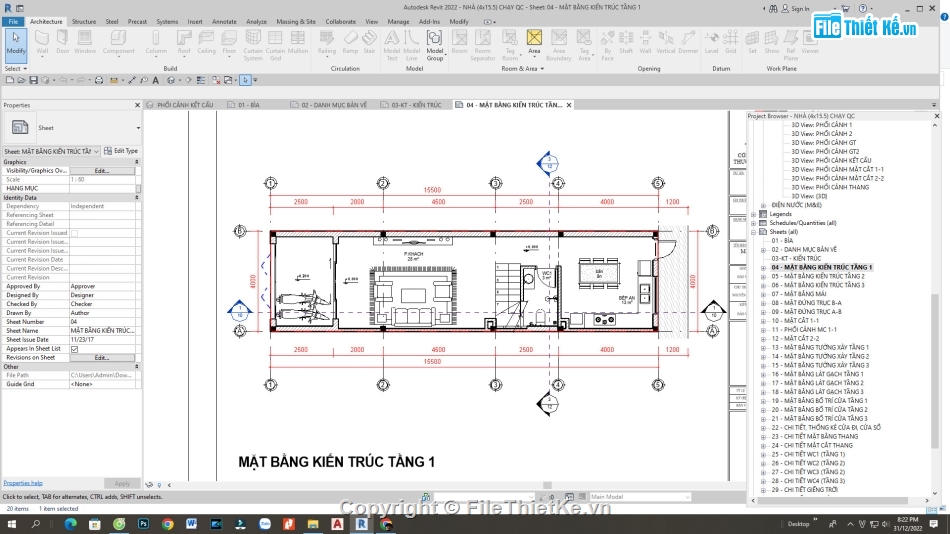
Task: Close the 04 - MẶT BẰNG KIẾN TRÚC tab
Action: click(x=569, y=105)
